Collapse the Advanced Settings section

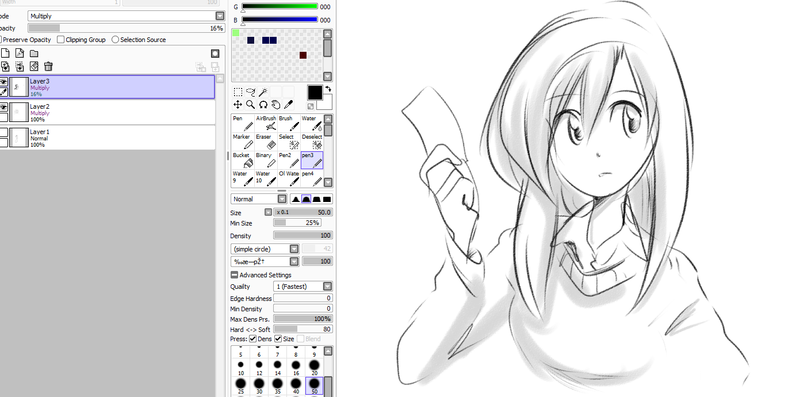[x=234, y=275]
